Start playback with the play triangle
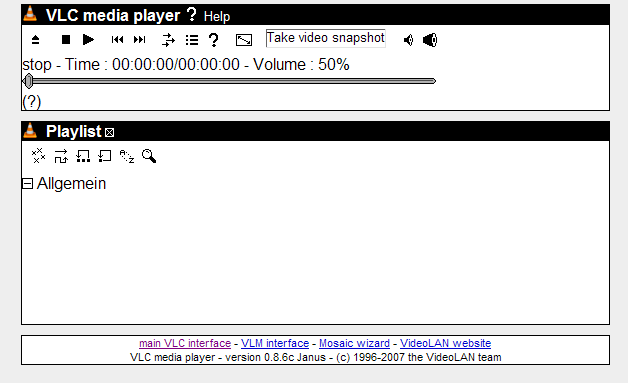Viewport: 628px width, 383px height. pos(88,40)
